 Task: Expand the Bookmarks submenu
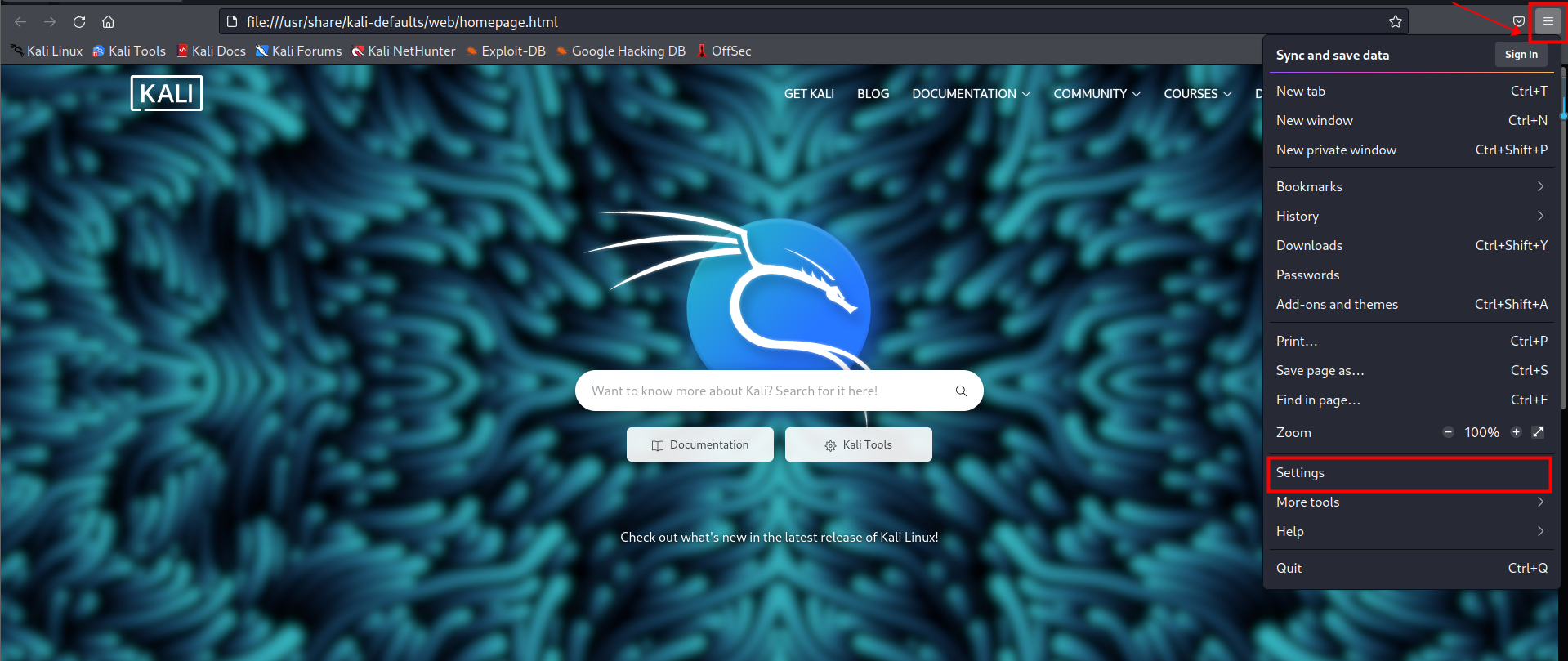pyautogui.click(x=1412, y=186)
